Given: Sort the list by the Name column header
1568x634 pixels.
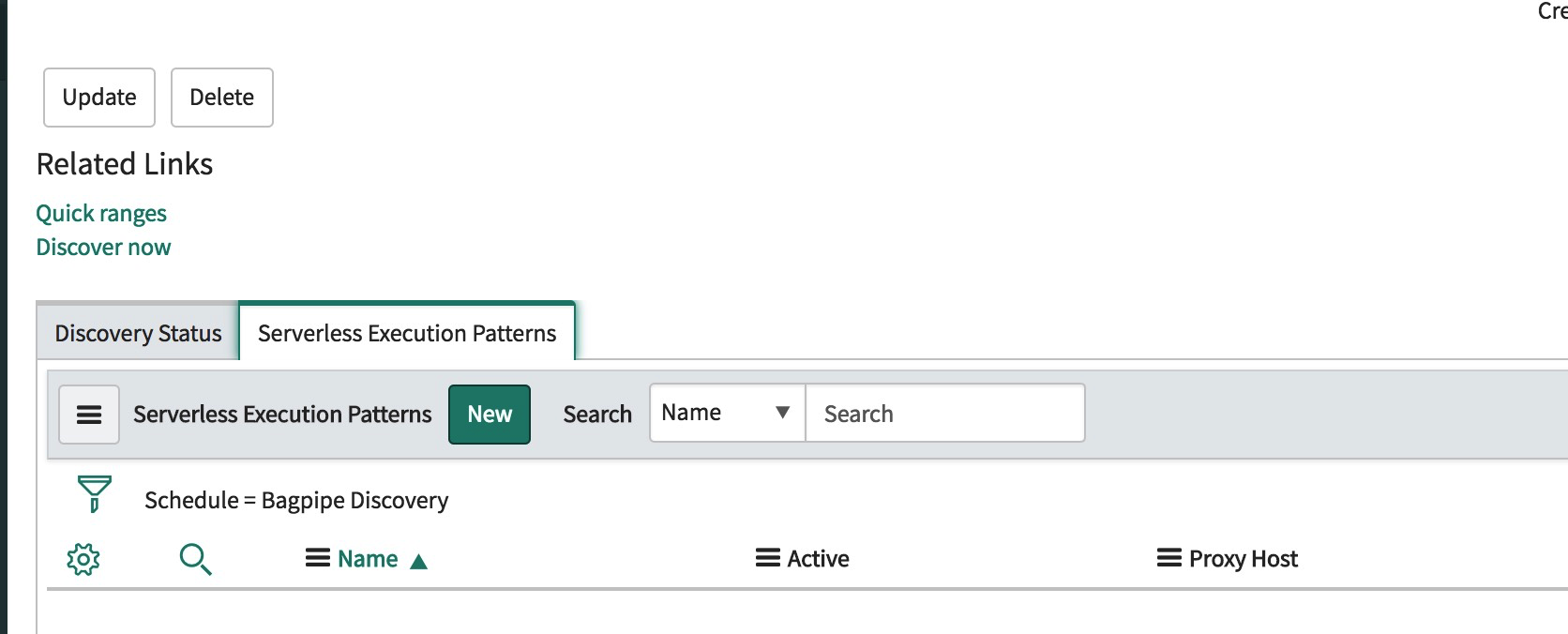Looking at the screenshot, I should tap(368, 559).
